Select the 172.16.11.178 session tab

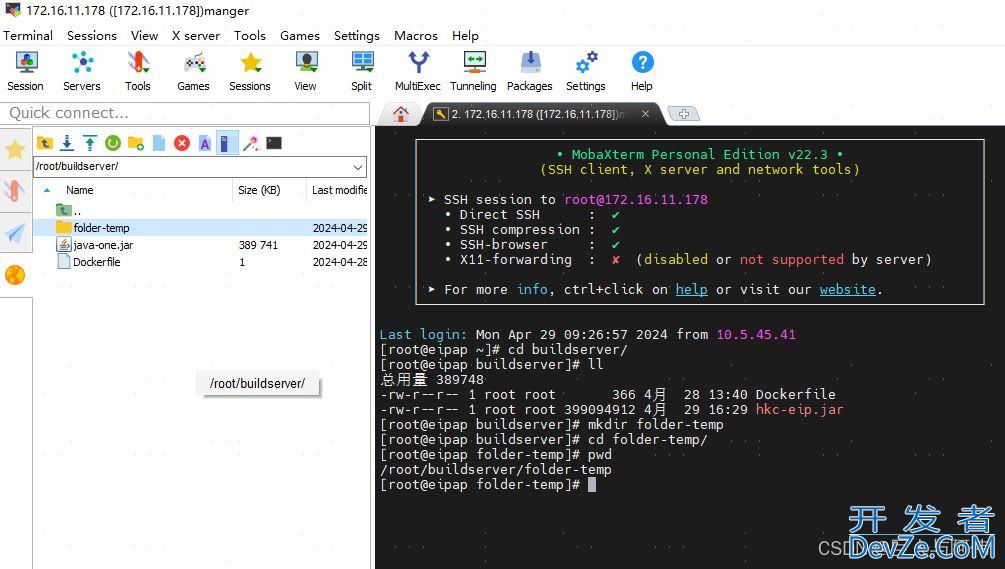[x=537, y=114]
